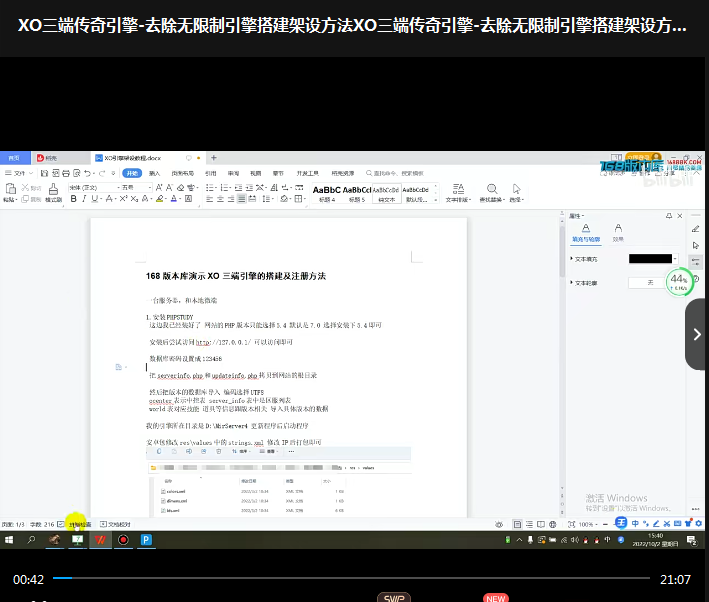Click the decrease indent icon
This screenshot has height=602, width=709.
[238, 187]
